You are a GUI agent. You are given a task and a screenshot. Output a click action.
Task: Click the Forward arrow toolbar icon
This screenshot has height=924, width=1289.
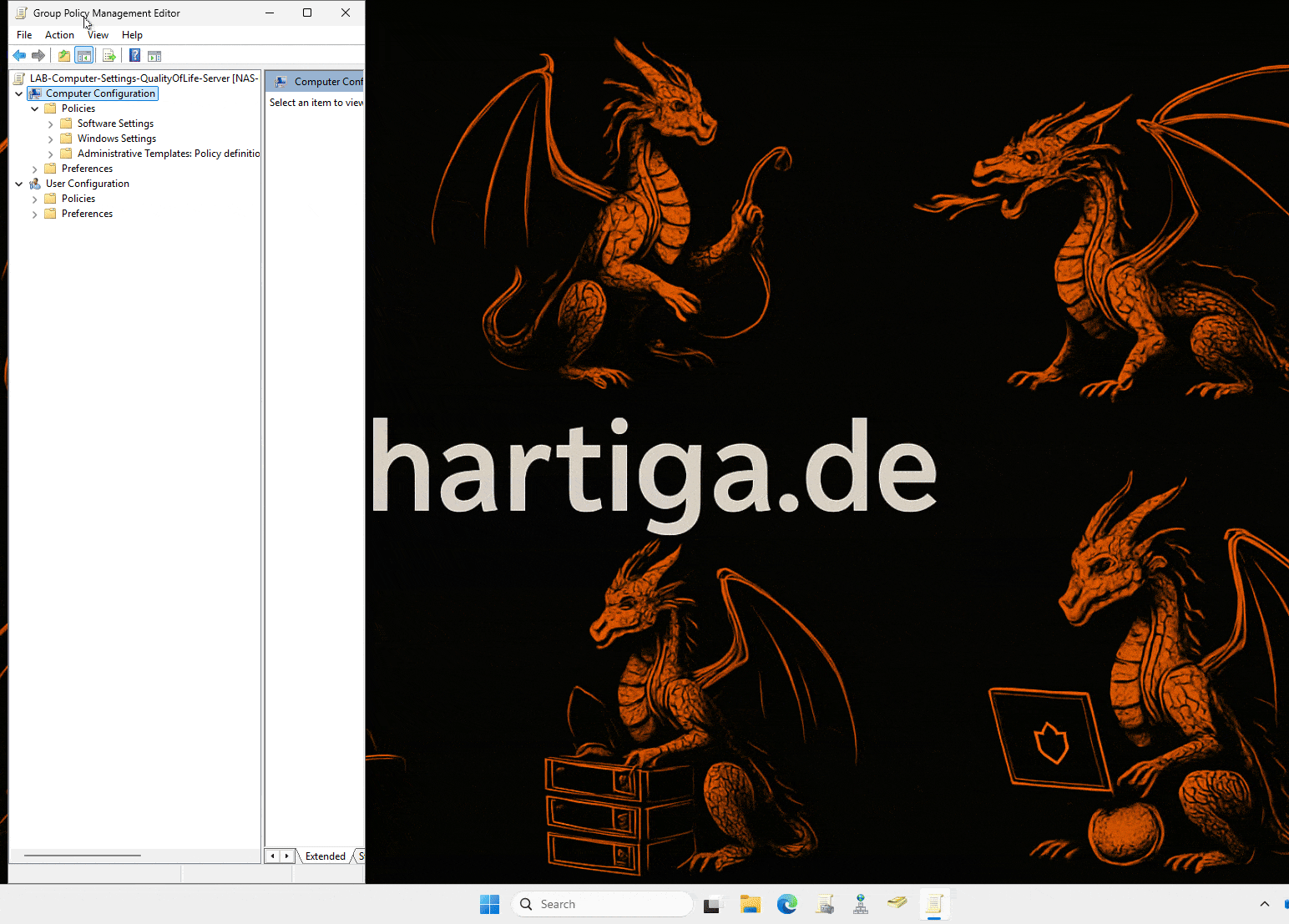38,56
